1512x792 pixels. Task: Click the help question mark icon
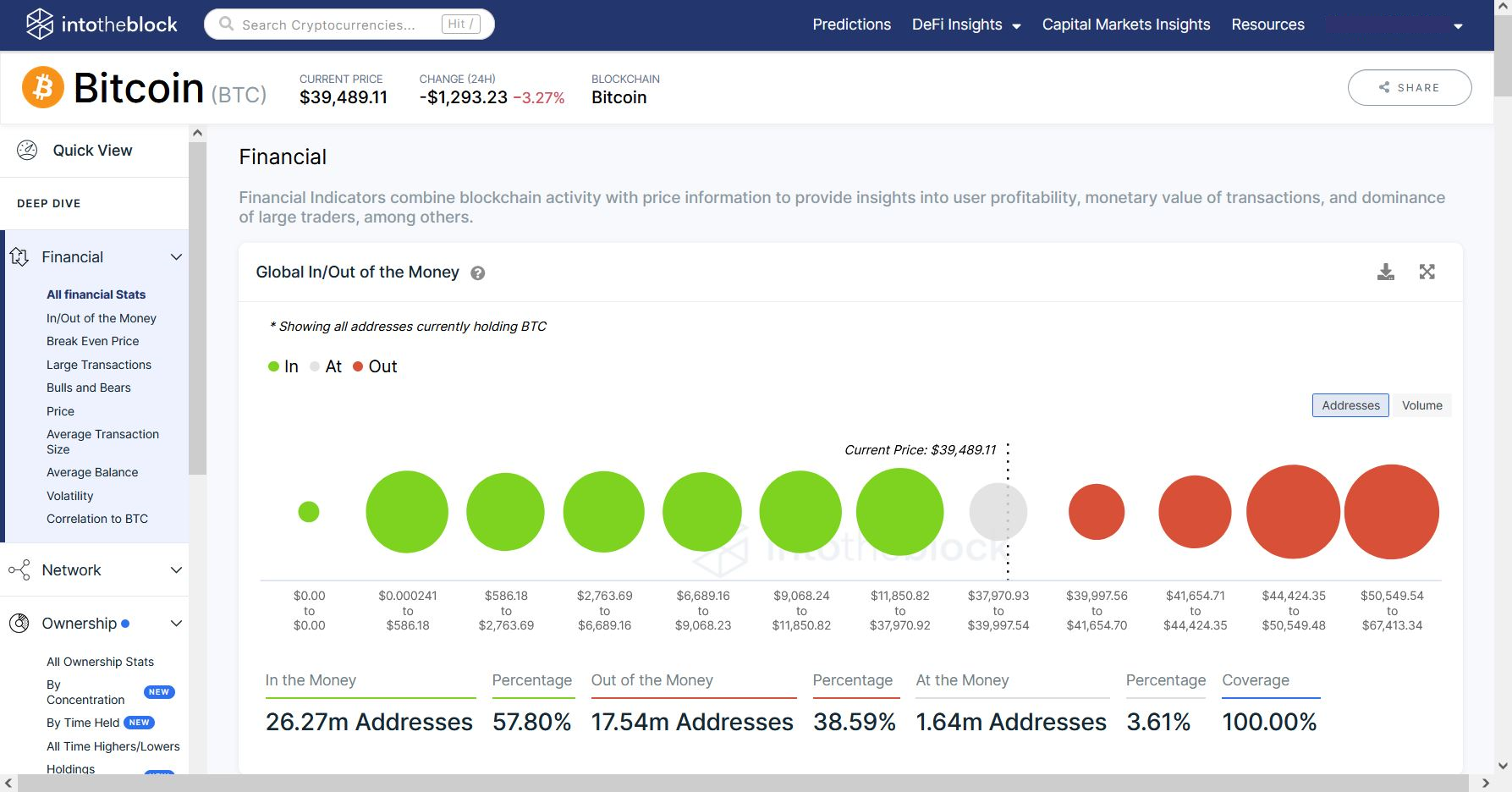(478, 273)
